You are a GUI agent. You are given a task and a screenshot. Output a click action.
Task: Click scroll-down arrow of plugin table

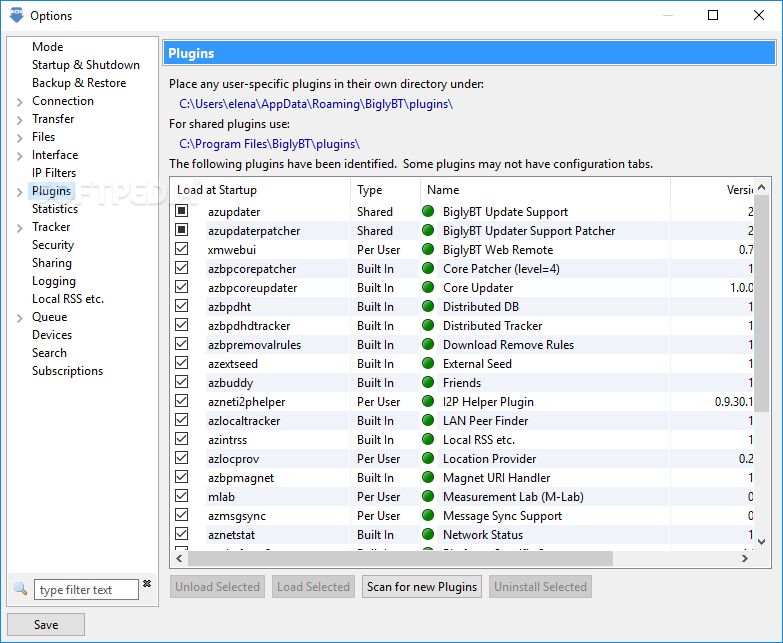coord(761,541)
